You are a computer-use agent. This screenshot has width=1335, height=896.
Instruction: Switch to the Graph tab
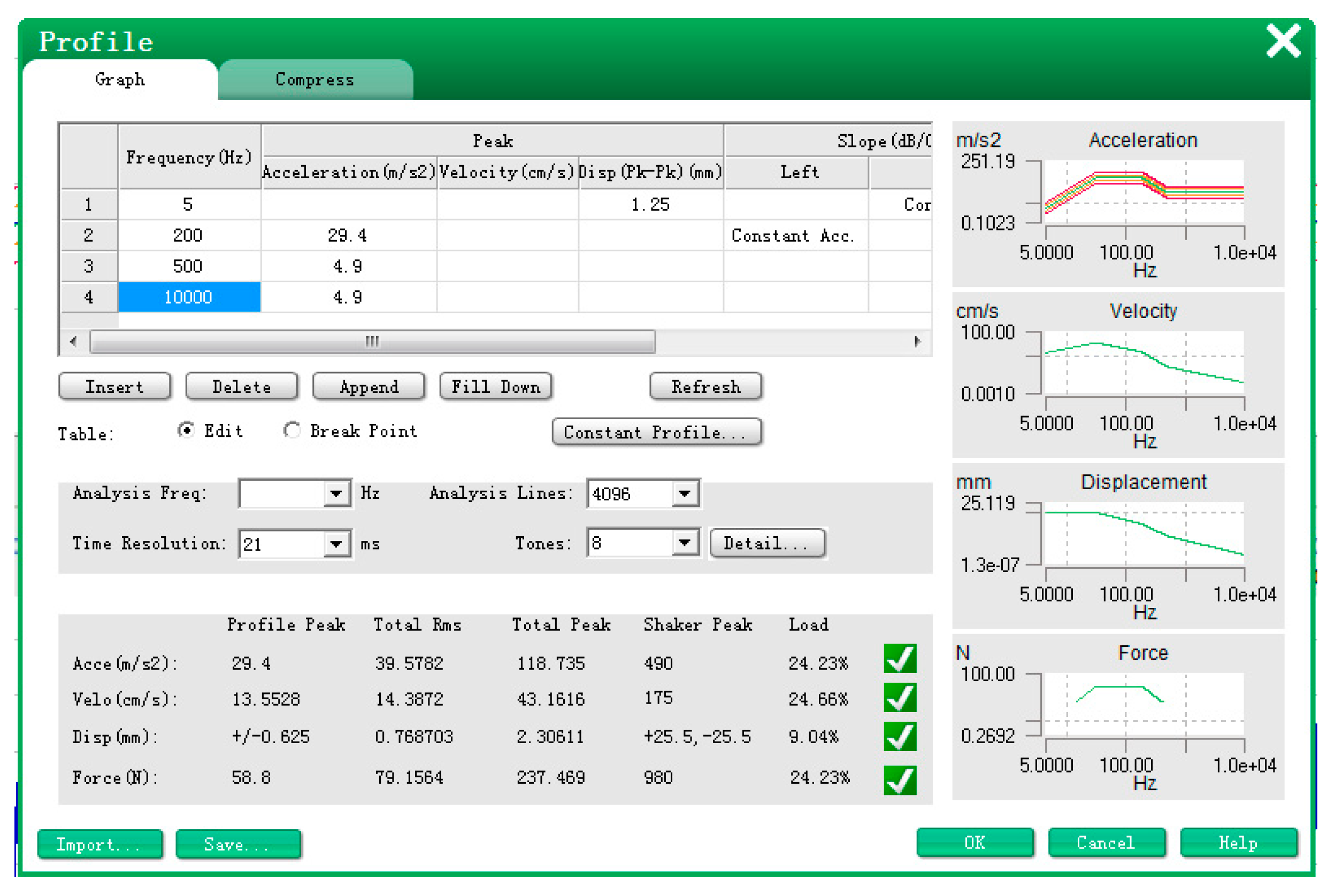point(119,80)
